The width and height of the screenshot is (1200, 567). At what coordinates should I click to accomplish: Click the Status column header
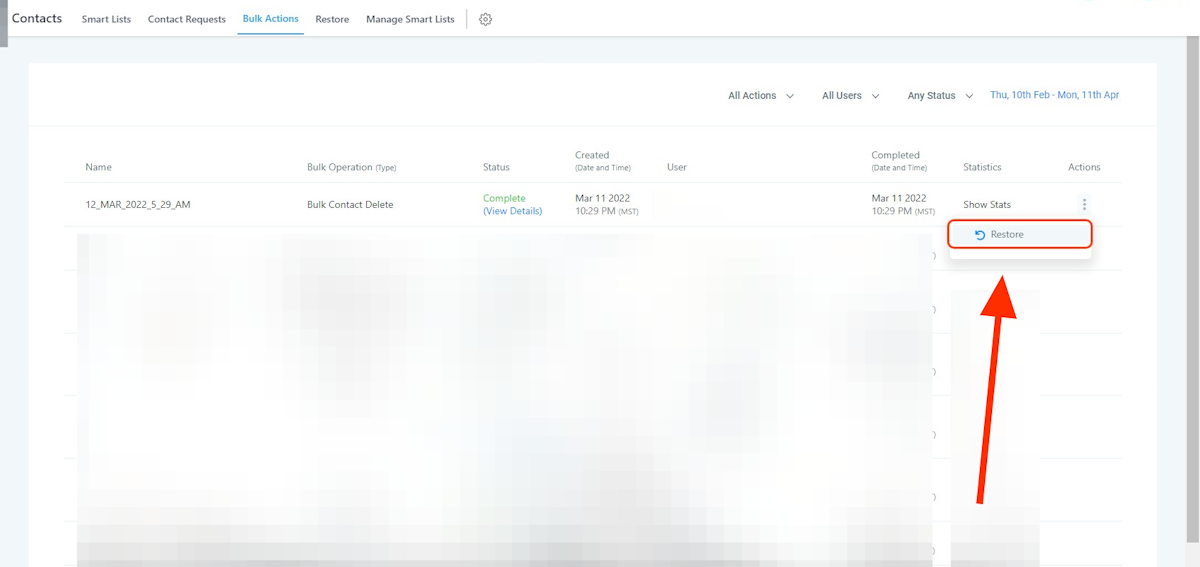[496, 167]
